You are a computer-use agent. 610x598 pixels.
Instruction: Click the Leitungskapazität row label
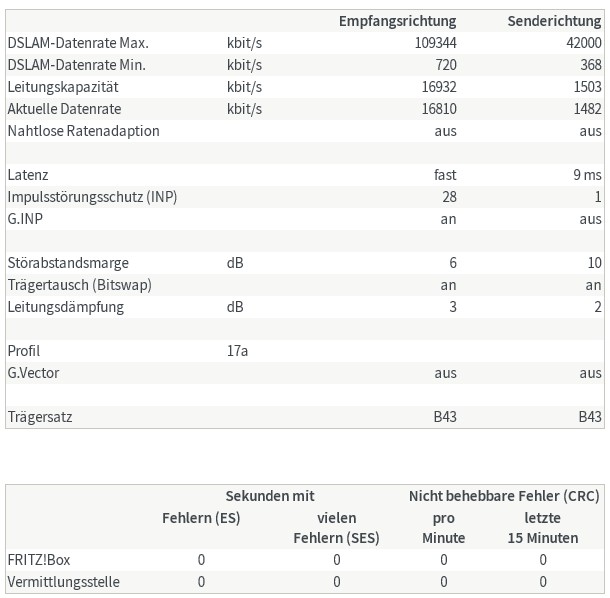tap(65, 87)
